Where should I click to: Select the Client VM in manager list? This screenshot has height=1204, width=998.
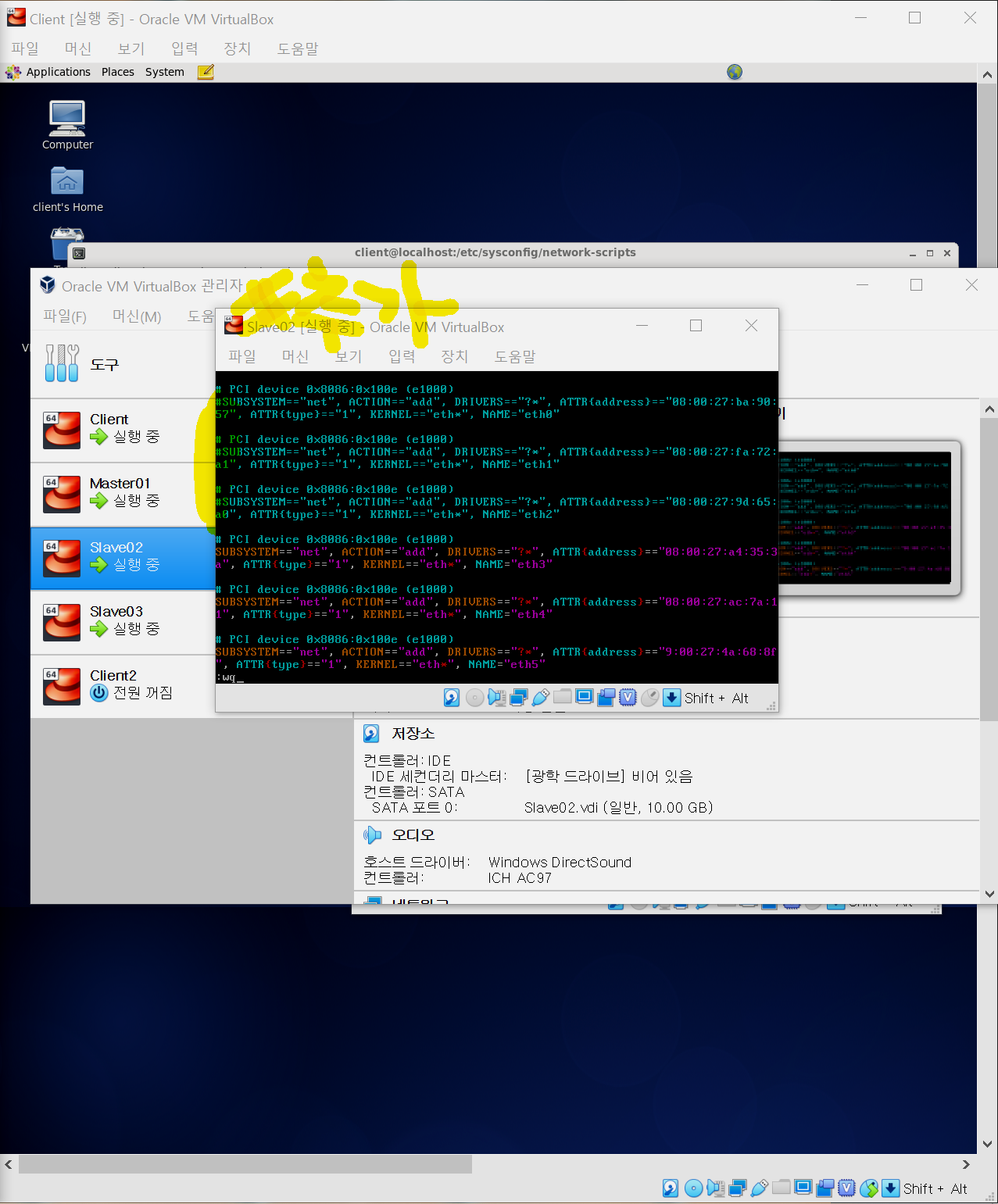pos(123,430)
